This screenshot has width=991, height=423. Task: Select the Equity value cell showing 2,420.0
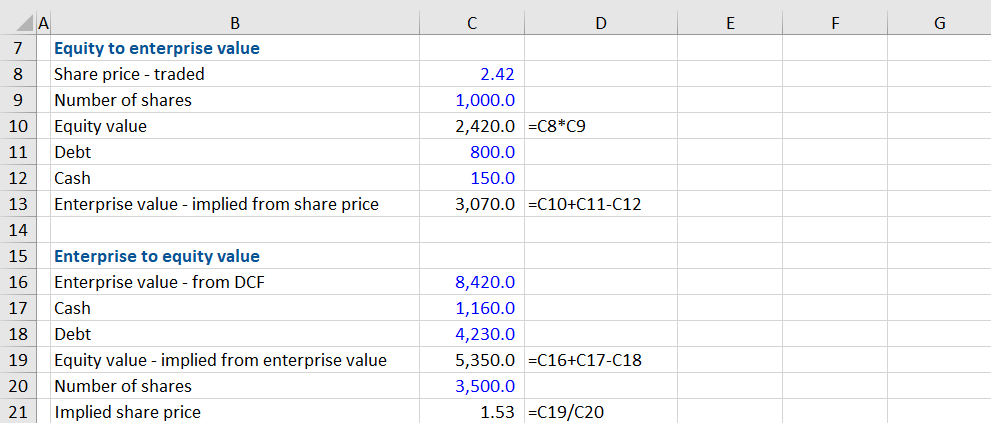485,126
